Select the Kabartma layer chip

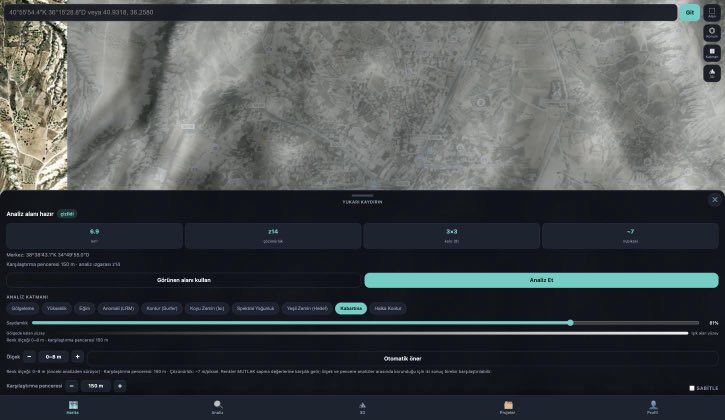click(x=351, y=309)
